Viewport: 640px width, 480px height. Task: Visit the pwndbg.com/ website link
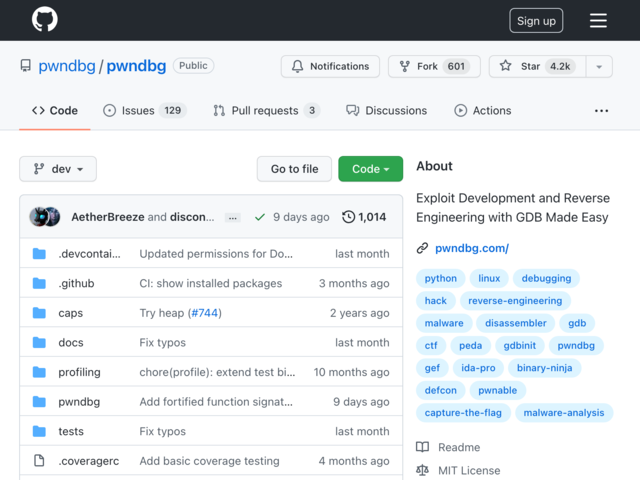pyautogui.click(x=472, y=248)
